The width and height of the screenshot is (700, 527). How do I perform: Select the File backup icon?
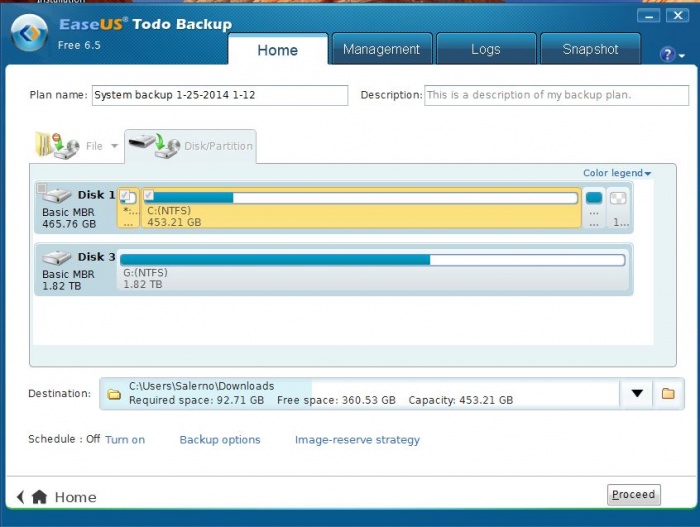(x=57, y=146)
